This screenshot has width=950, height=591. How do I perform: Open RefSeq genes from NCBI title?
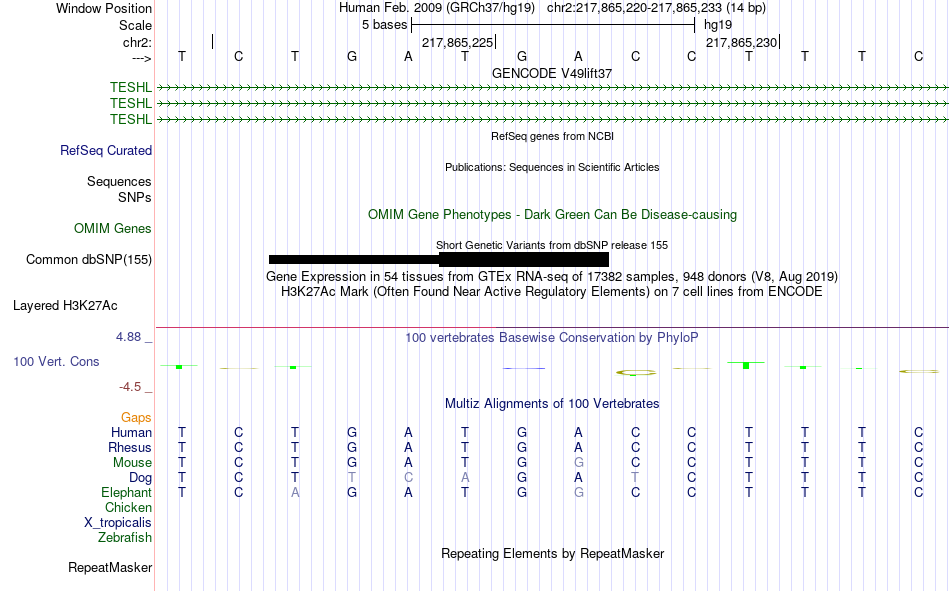tap(552, 136)
